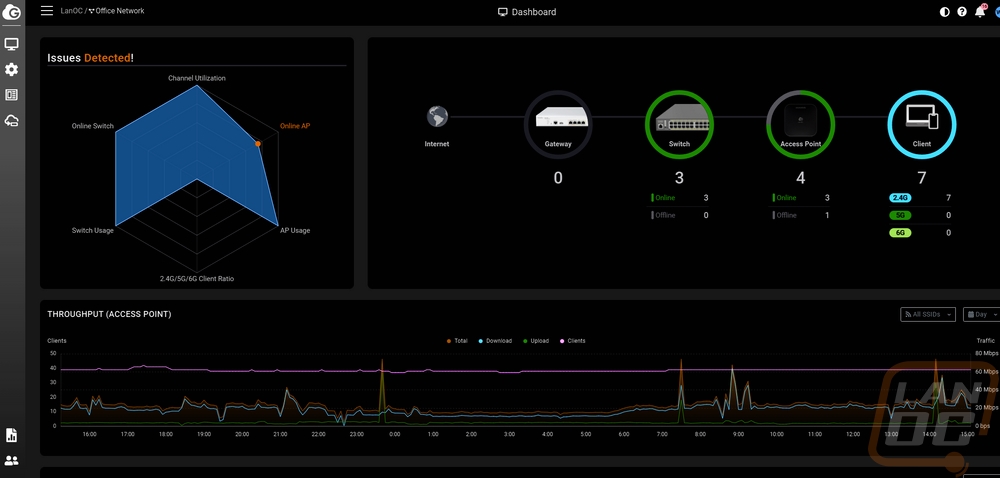Open the help question mark icon
This screenshot has height=478, width=1000.
(x=962, y=12)
